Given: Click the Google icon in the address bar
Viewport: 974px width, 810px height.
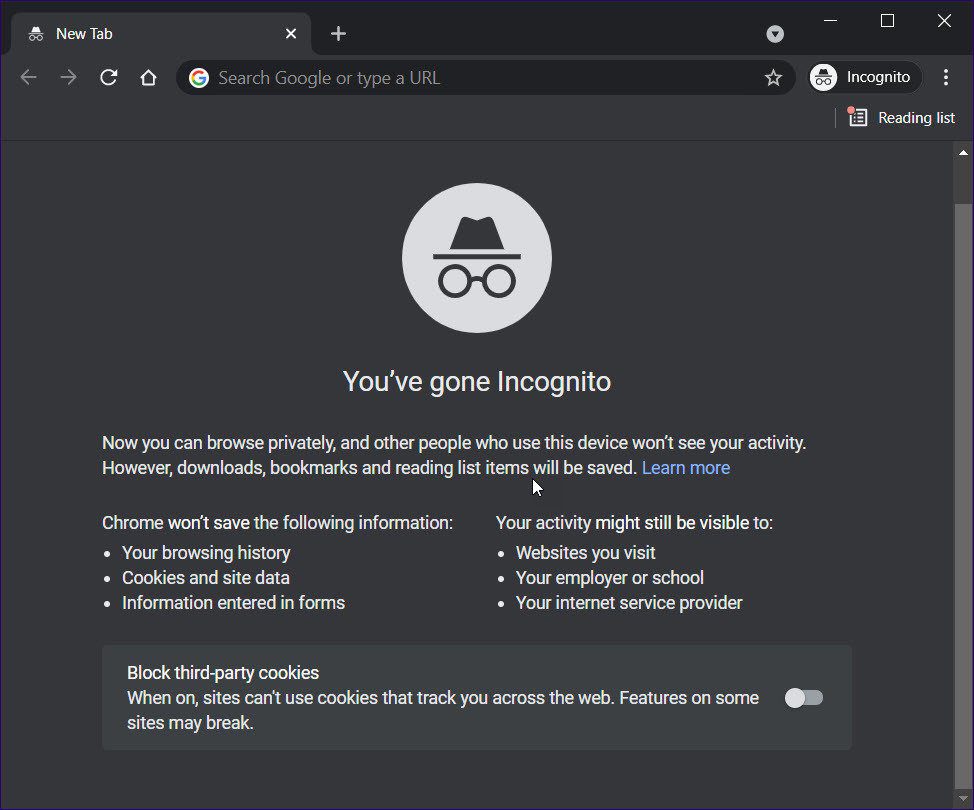Looking at the screenshot, I should point(198,77).
